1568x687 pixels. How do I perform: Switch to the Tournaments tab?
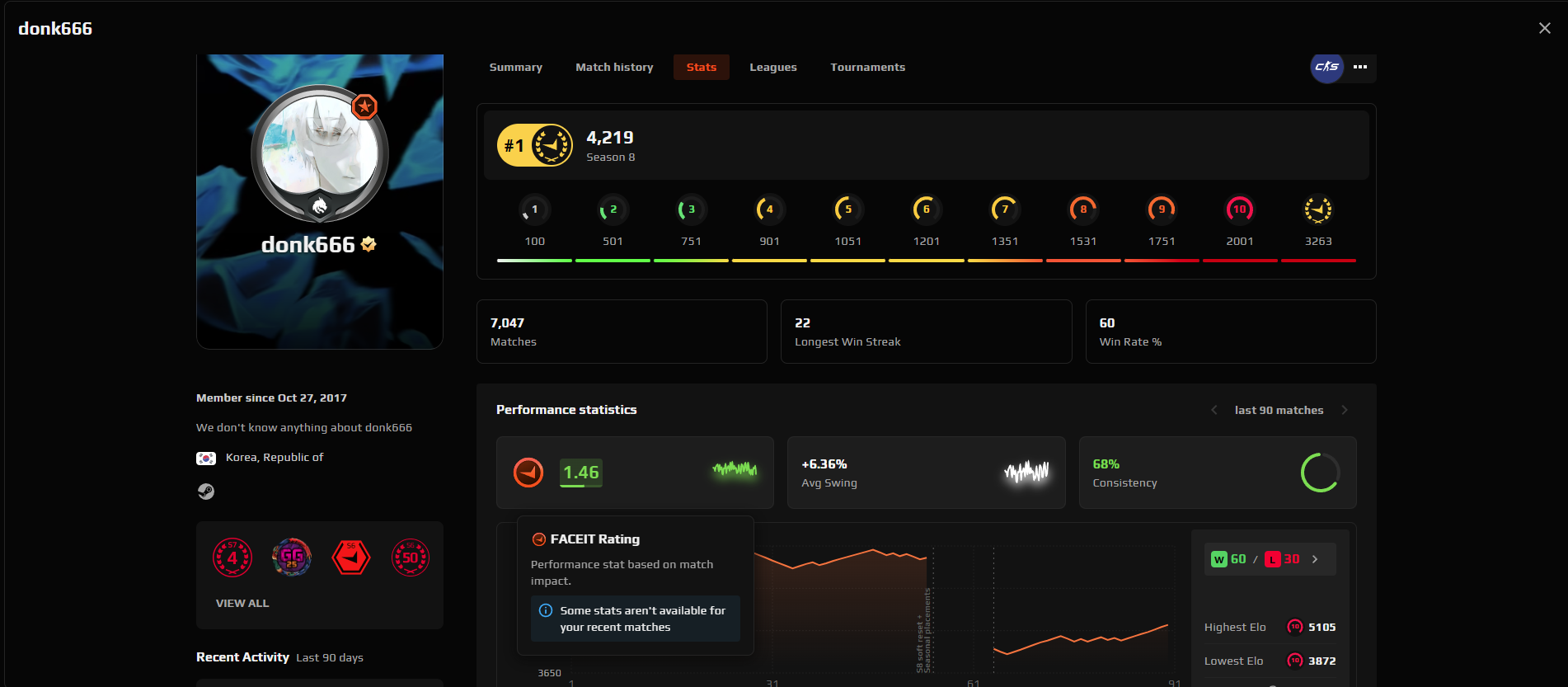point(867,67)
